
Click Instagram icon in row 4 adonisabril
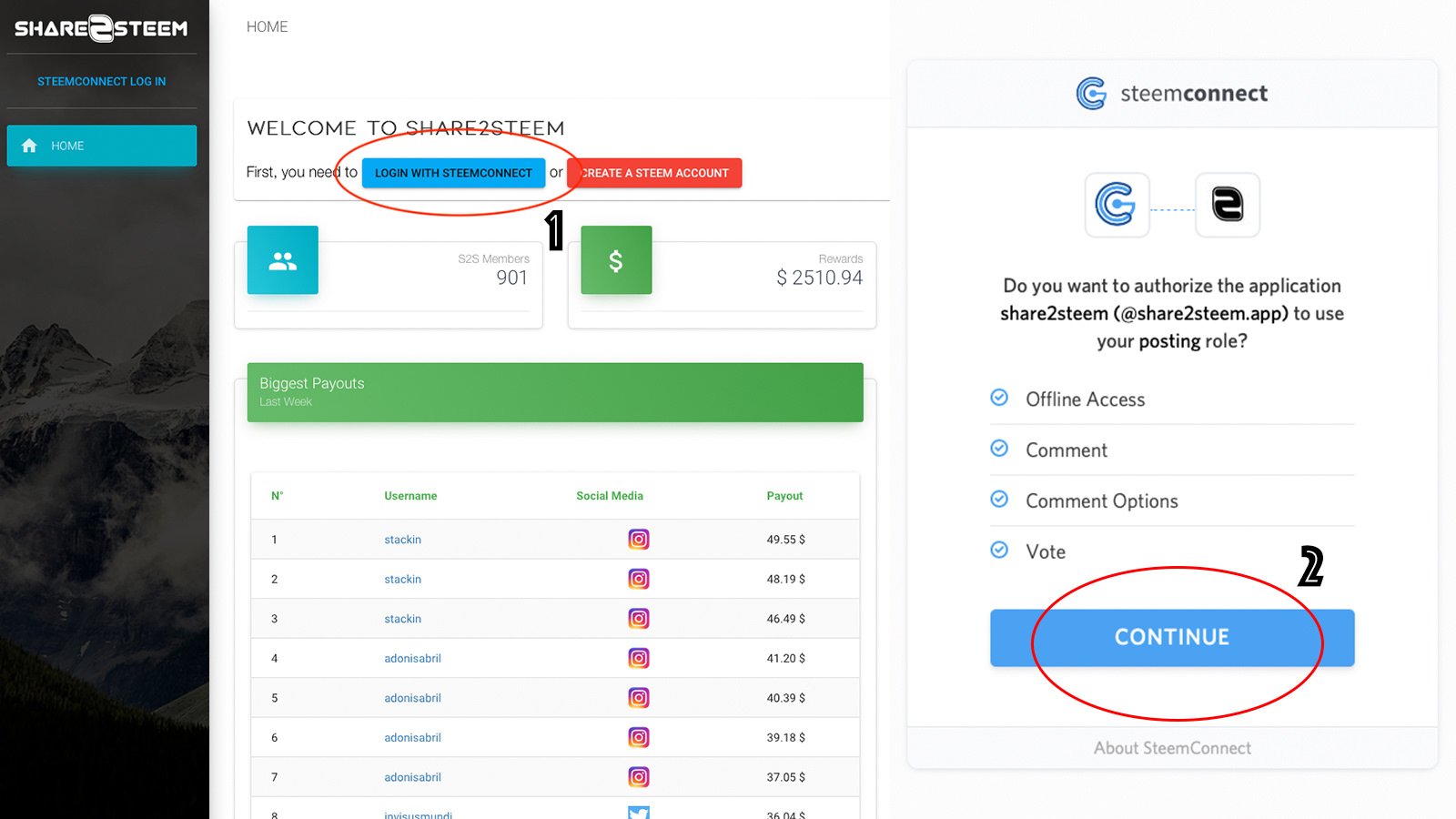click(639, 658)
